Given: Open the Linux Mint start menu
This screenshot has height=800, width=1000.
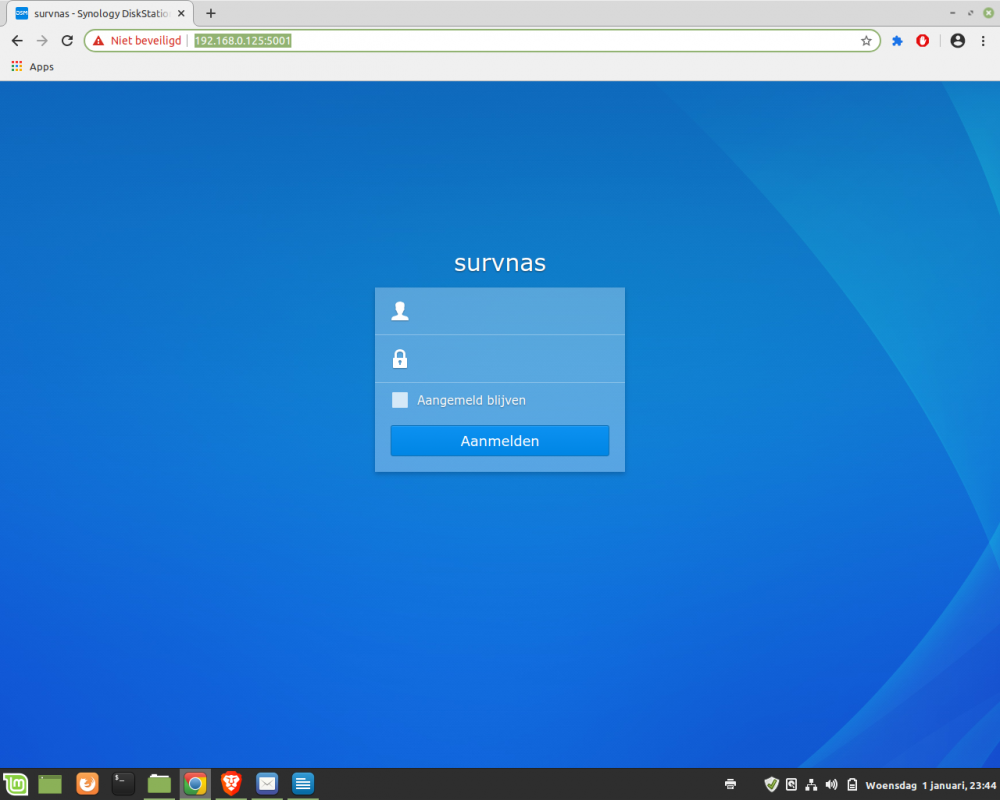Looking at the screenshot, I should point(15,784).
